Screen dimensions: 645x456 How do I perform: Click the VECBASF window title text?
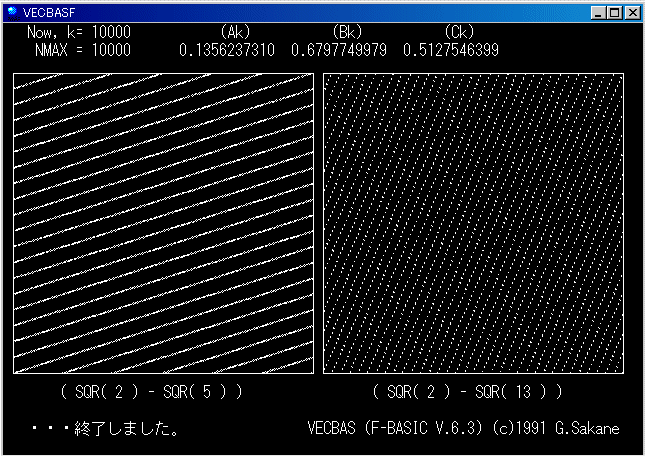(x=45, y=12)
